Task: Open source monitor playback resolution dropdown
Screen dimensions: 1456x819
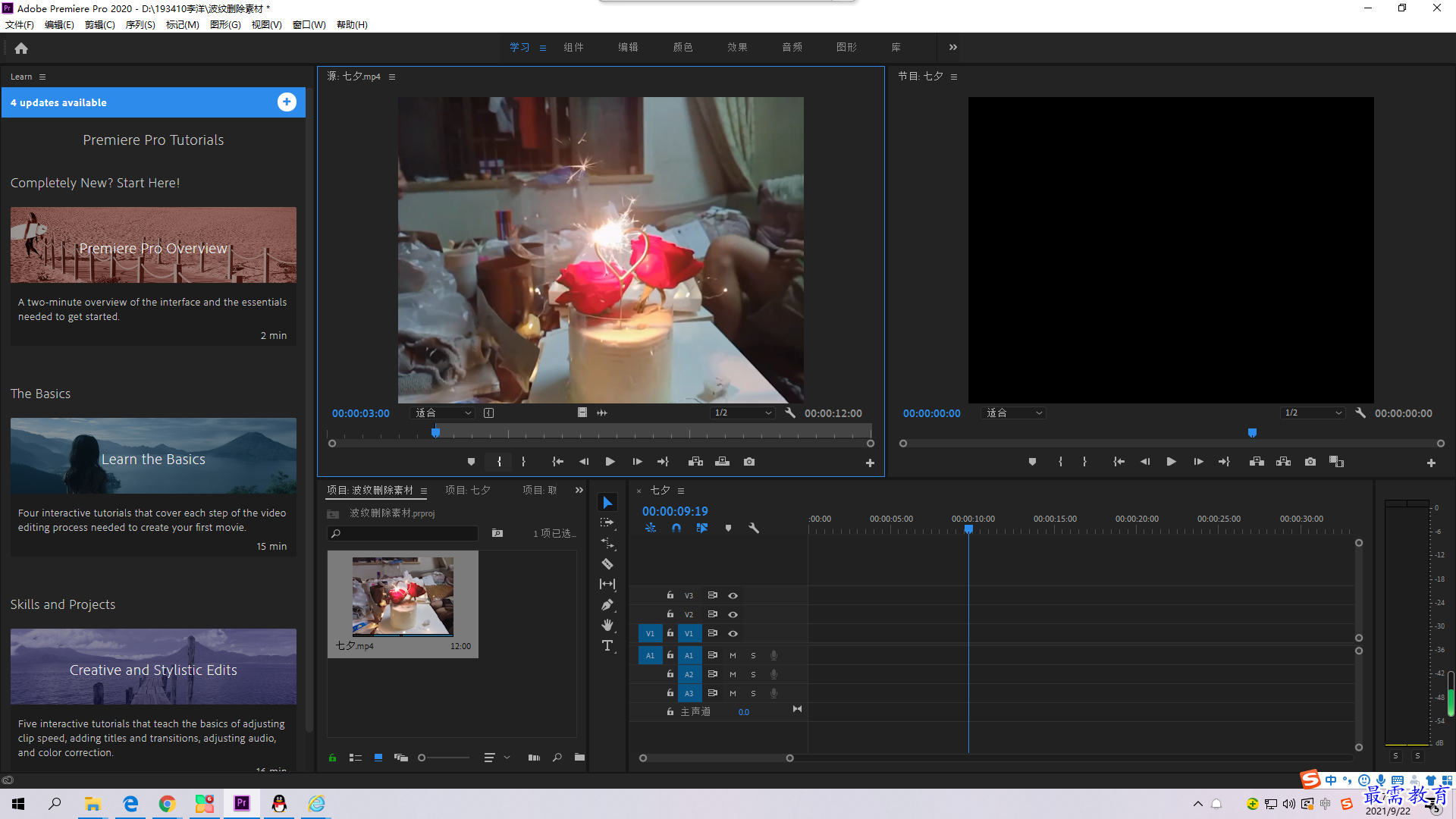Action: [742, 413]
